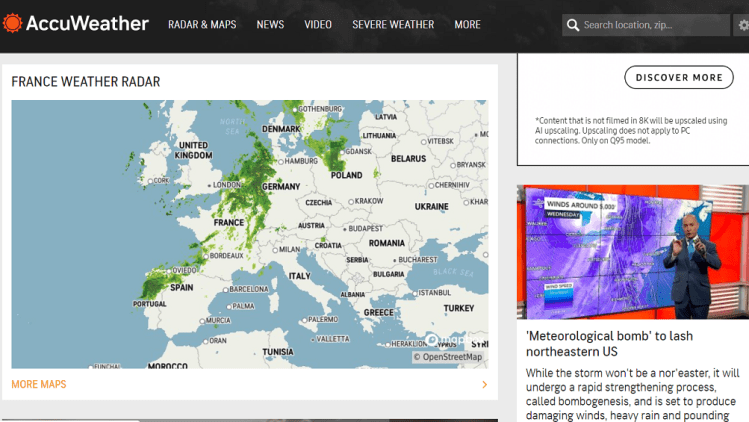Open the 'Meteorological bomb' article headline
This screenshot has width=749, height=422.
coord(609,344)
